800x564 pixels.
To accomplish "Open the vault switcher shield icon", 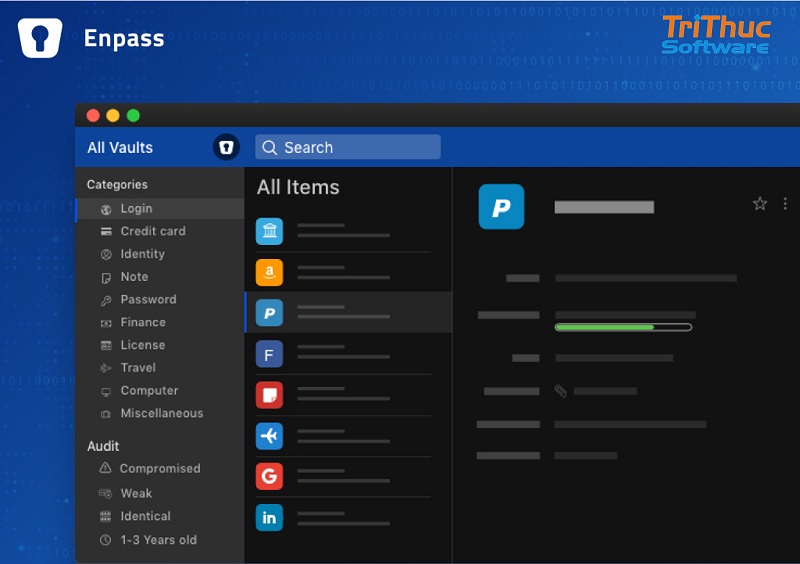I will point(226,148).
